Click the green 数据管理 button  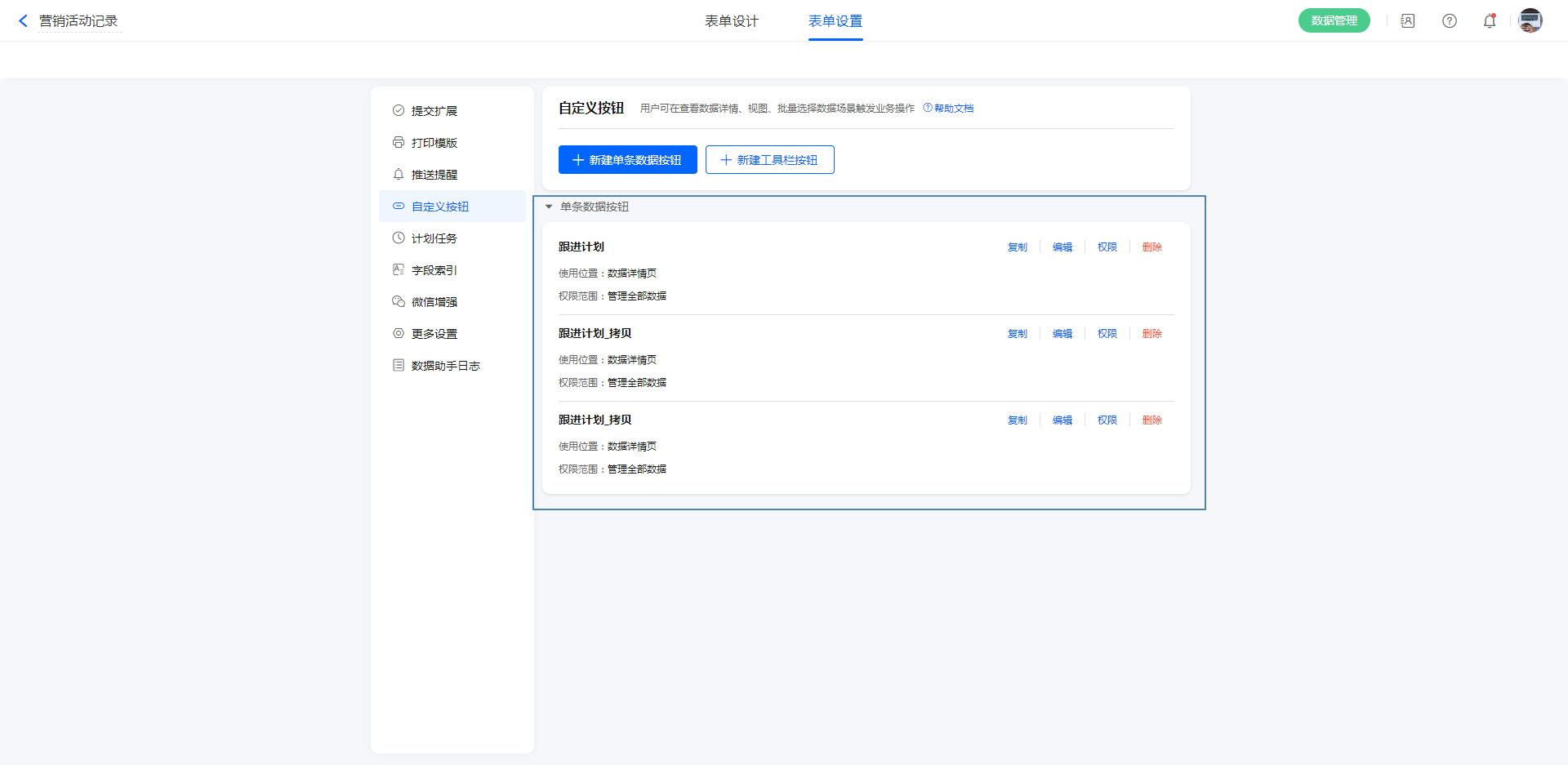click(1334, 21)
